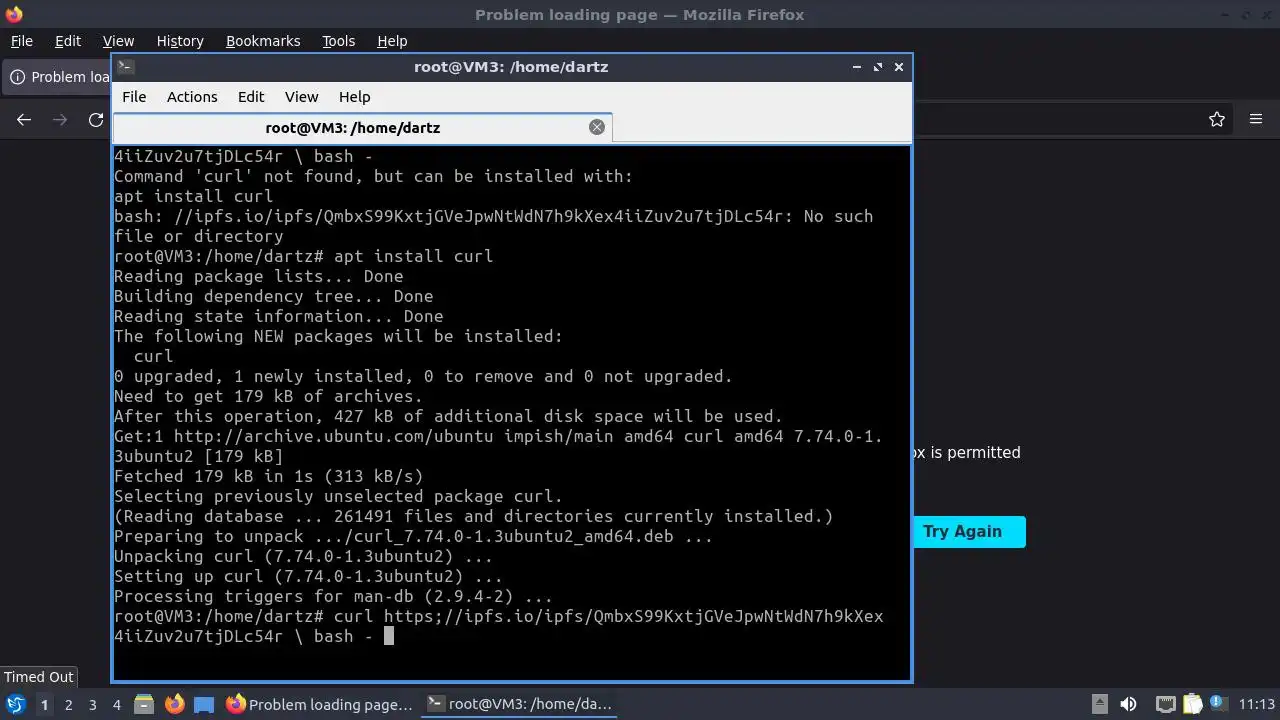The image size is (1280, 720).
Task: Open the clipboard manager tray icon
Action: [1193, 704]
